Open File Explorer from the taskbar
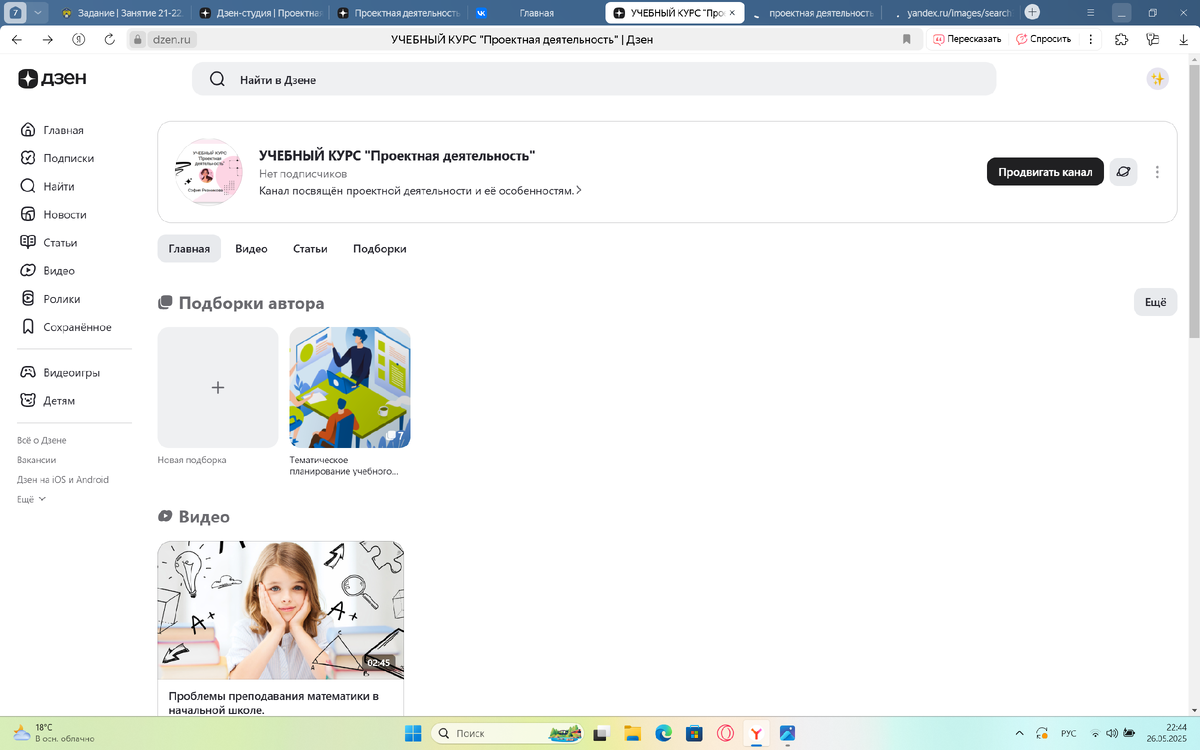 pos(631,733)
